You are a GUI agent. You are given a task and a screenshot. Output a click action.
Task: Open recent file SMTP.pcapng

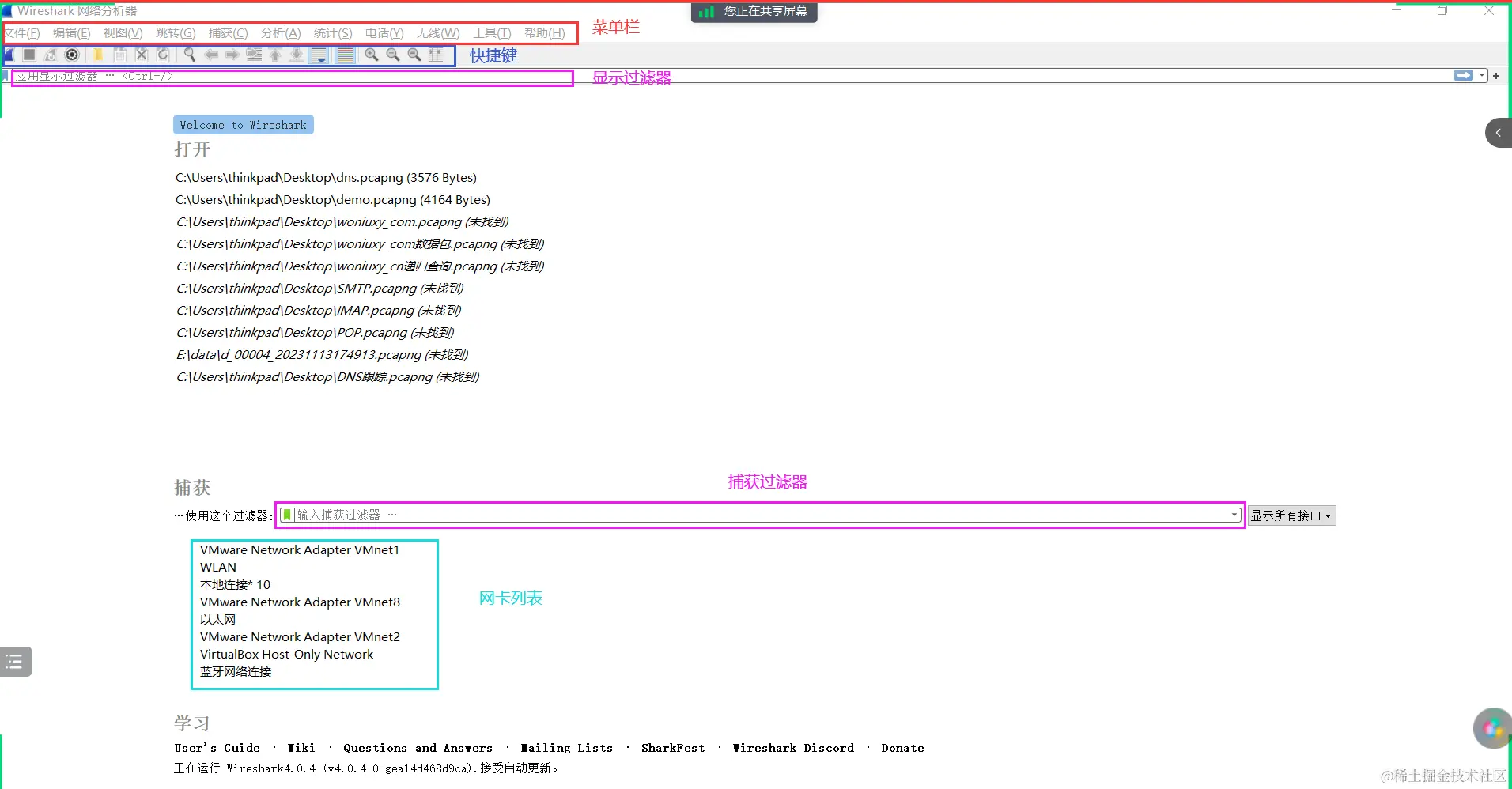click(319, 289)
